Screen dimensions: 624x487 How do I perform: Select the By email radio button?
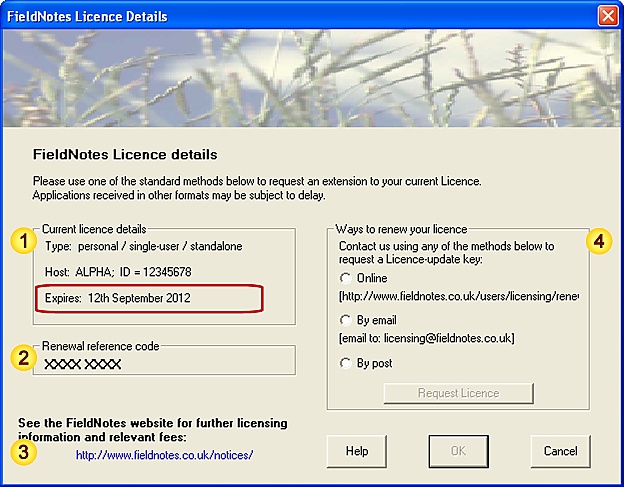[x=345, y=320]
